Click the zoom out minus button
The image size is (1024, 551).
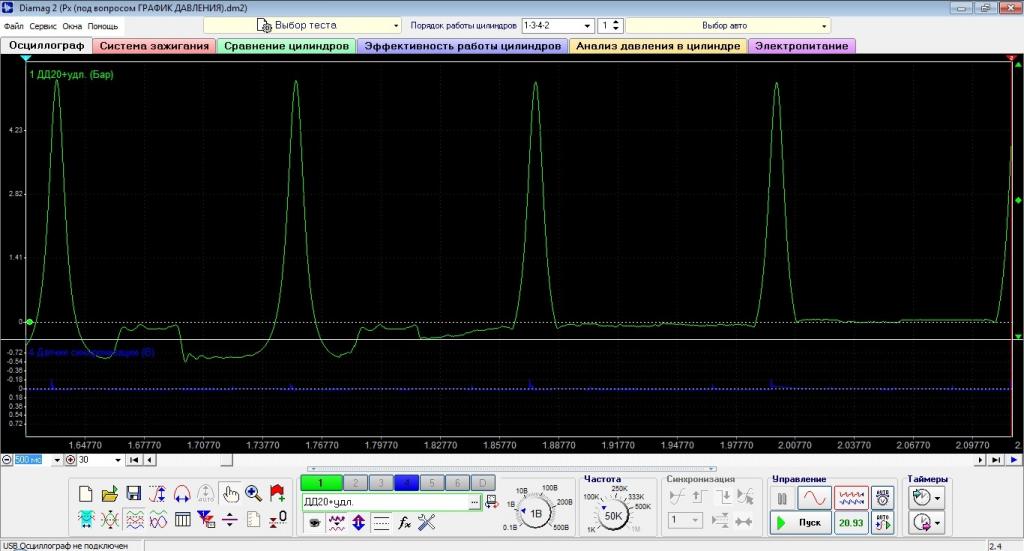click(x=7, y=460)
